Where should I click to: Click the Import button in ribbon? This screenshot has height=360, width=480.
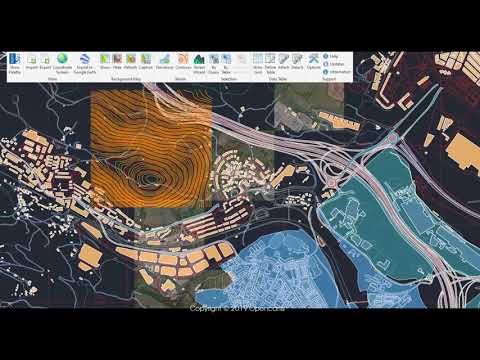(32, 62)
